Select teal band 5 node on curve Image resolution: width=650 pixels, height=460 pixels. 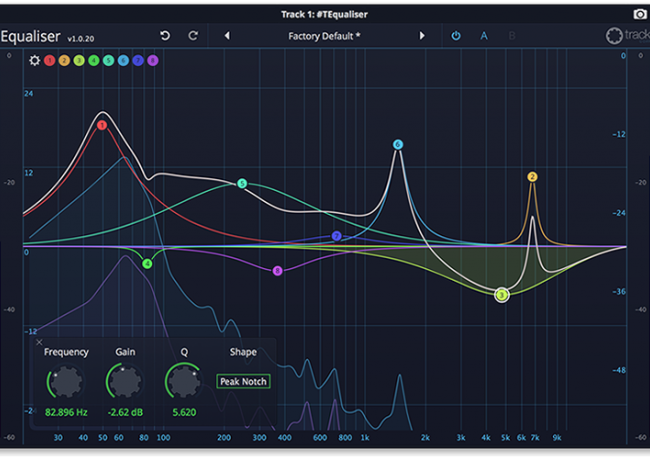coord(242,183)
